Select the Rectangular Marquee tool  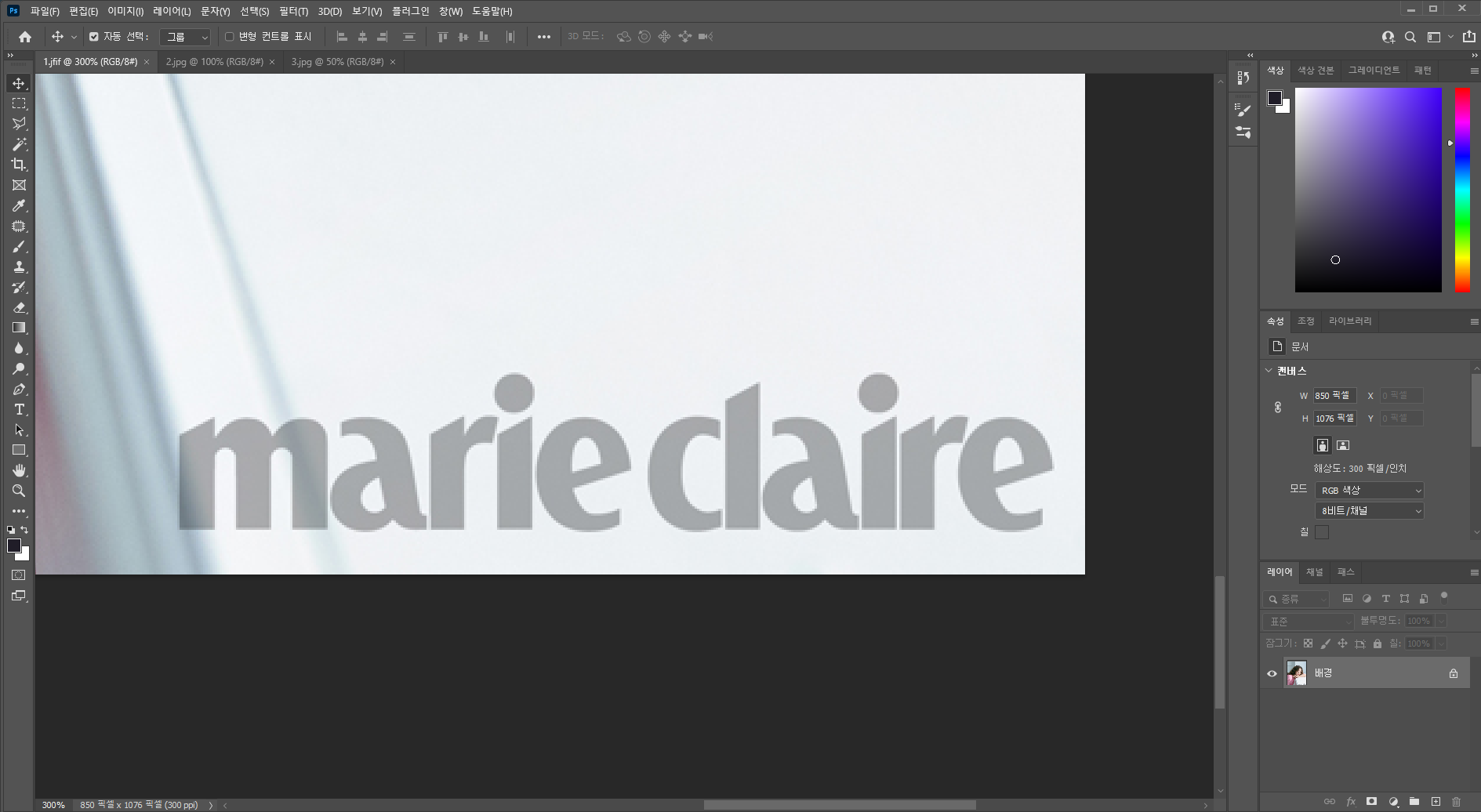tap(19, 103)
